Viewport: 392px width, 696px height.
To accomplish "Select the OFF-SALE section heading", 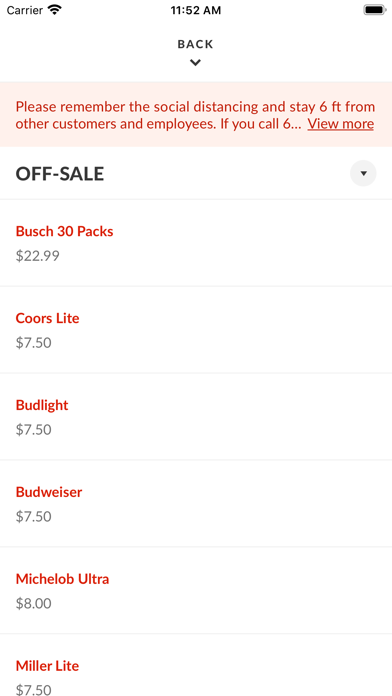I will coord(60,174).
